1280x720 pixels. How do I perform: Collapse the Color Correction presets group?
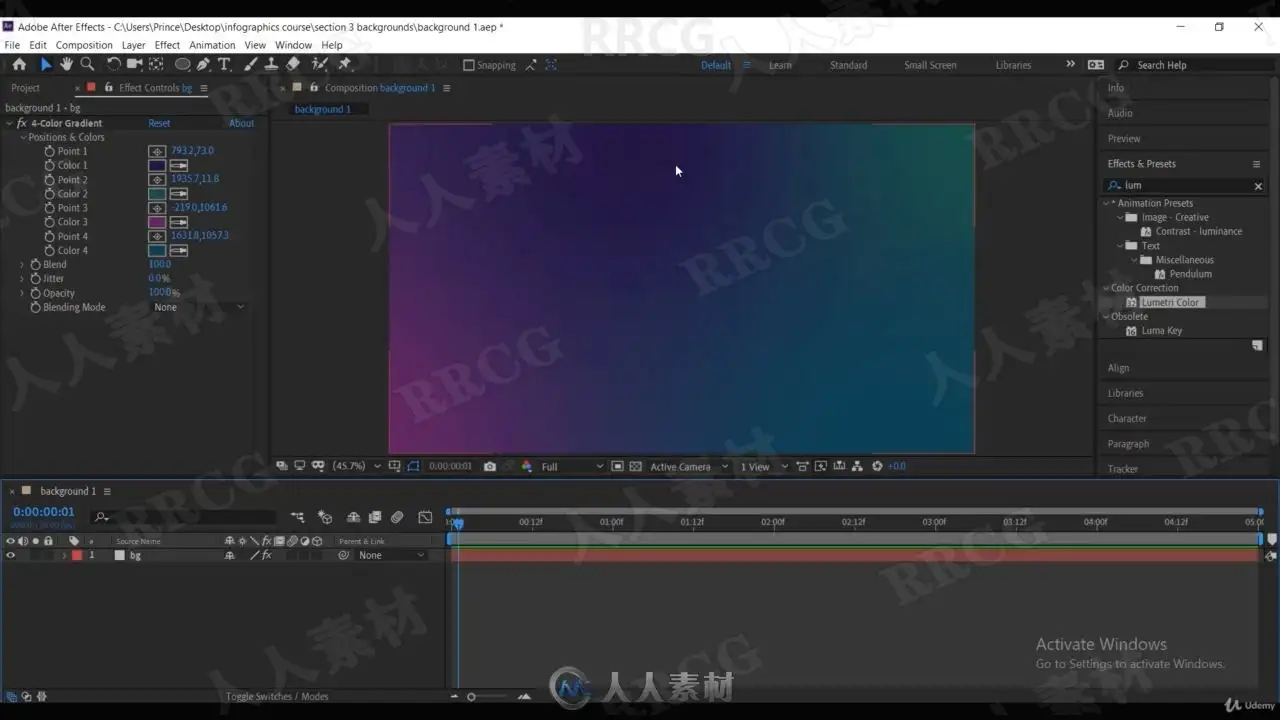tap(1106, 288)
